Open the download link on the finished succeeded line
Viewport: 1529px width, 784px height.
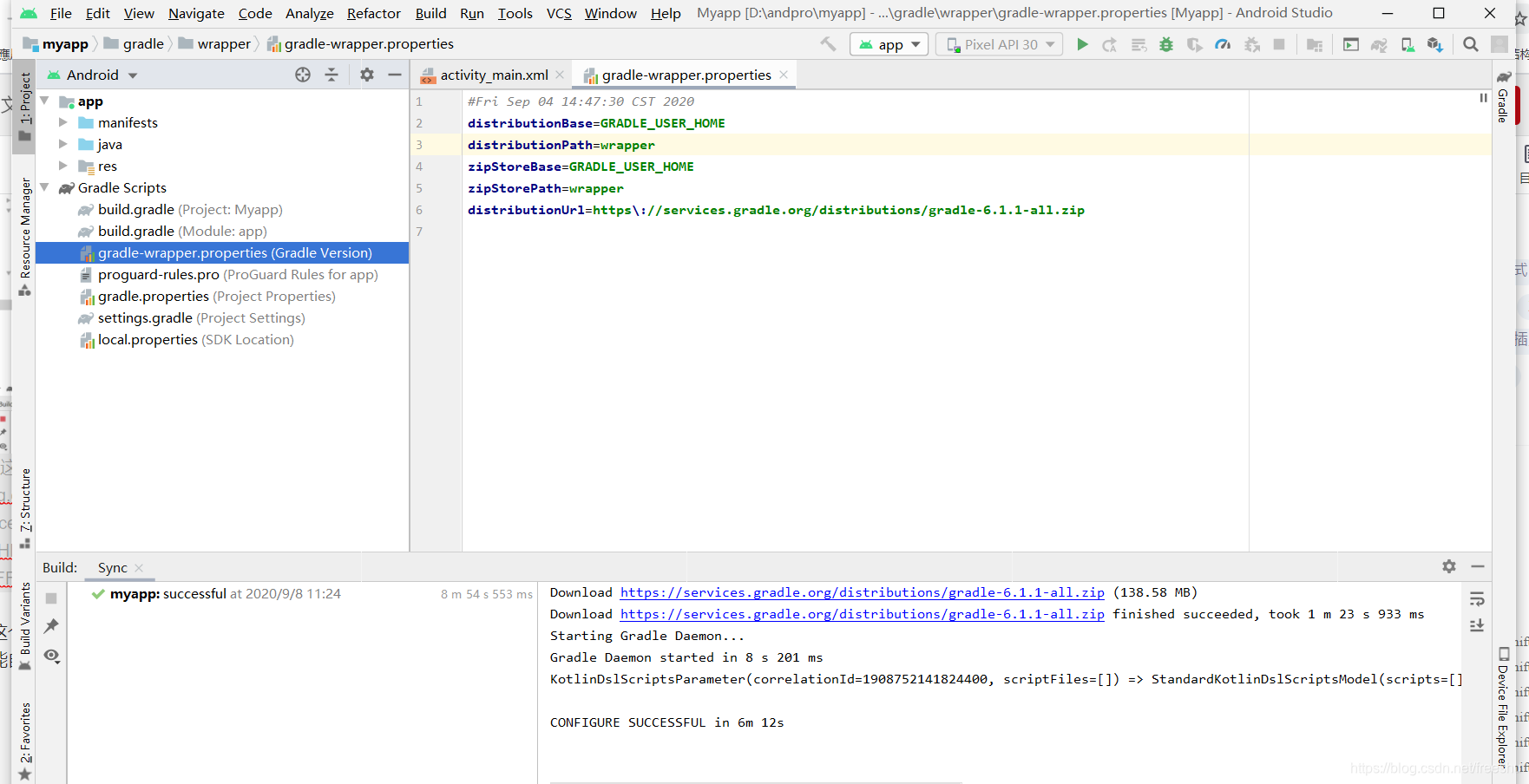[862, 614]
